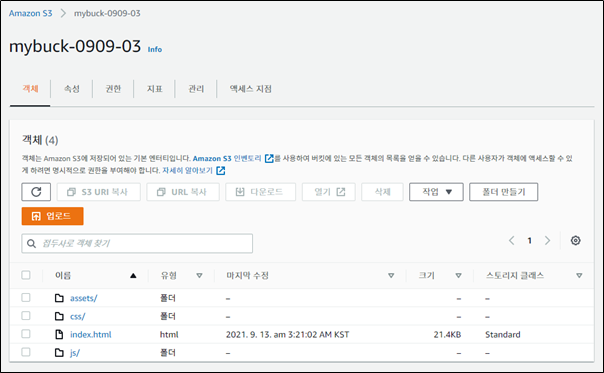Click external link icon after 인벤토리
604x373 pixels.
coord(269,158)
